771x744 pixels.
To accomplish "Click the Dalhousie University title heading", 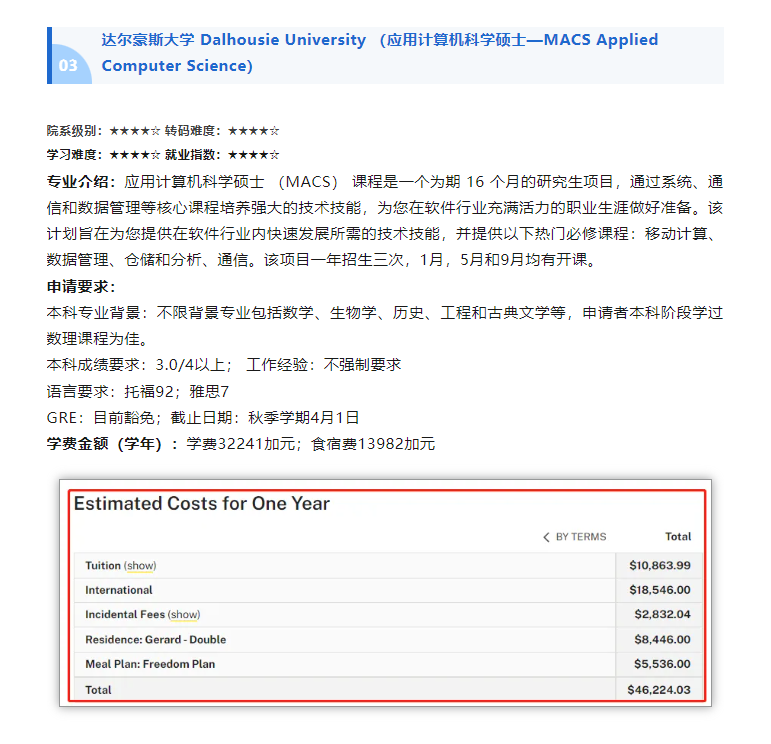I will [380, 53].
